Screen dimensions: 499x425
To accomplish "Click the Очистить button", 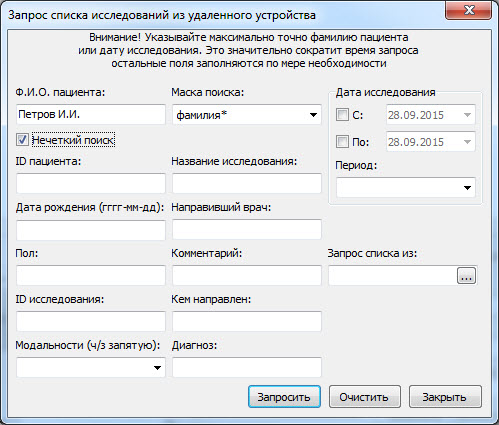I will pyautogui.click(x=365, y=397).
